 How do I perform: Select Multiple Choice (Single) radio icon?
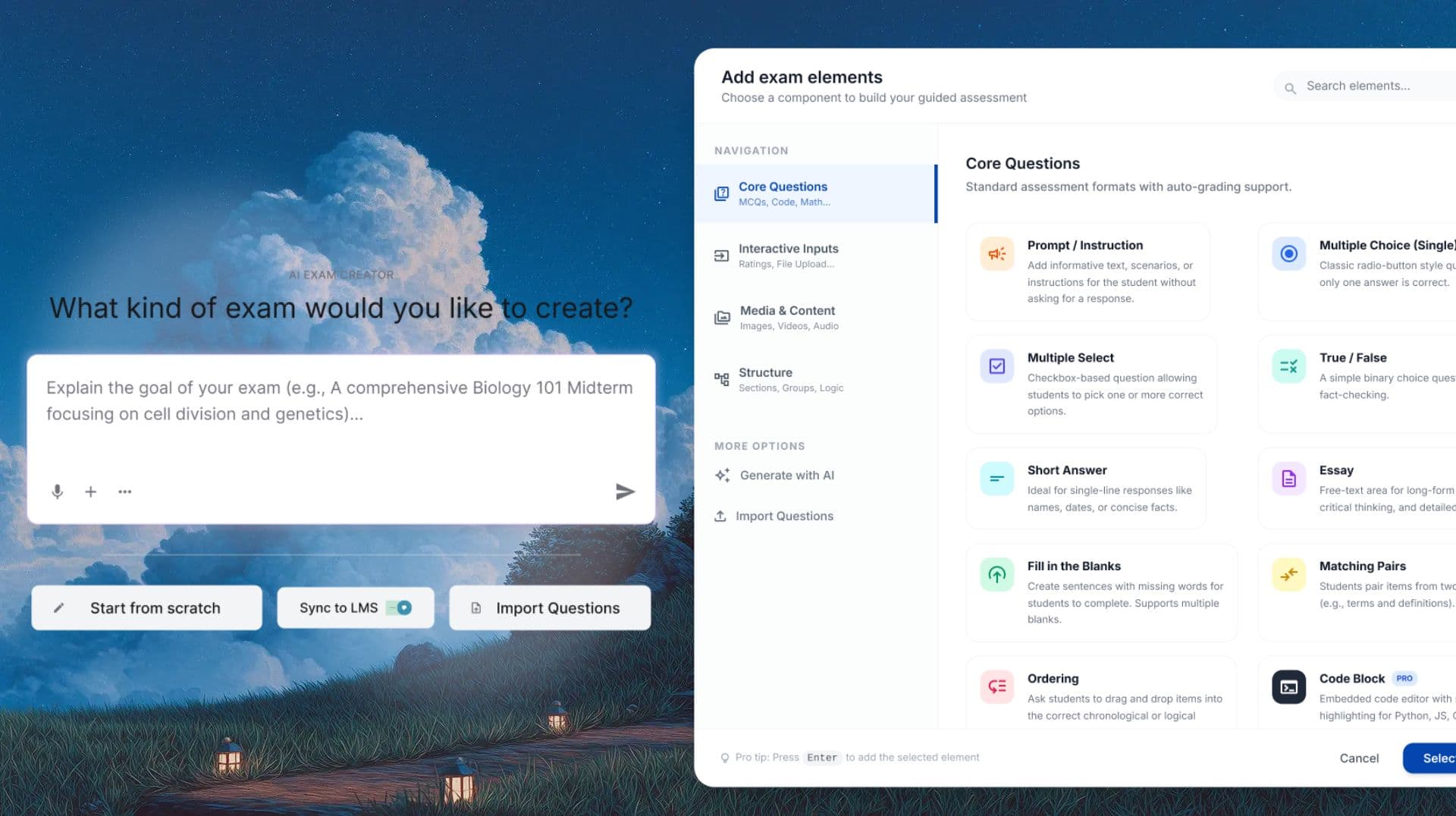click(x=1288, y=253)
